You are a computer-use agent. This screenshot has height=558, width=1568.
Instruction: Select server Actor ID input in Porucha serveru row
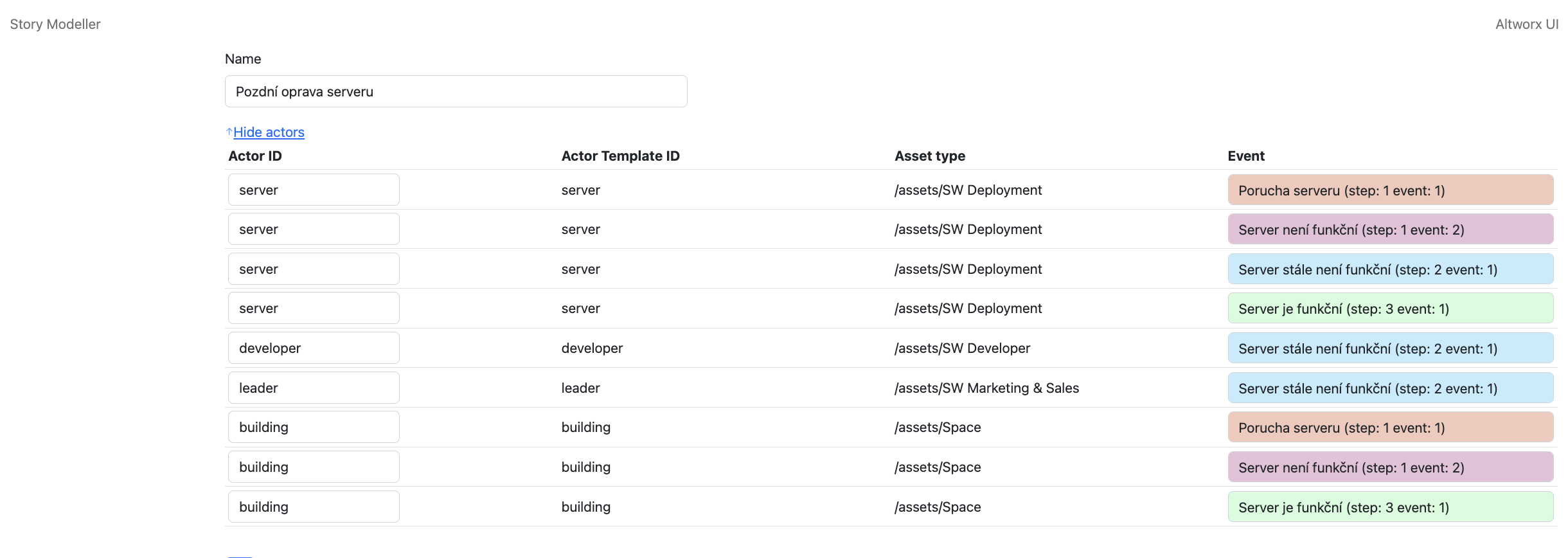coord(314,190)
